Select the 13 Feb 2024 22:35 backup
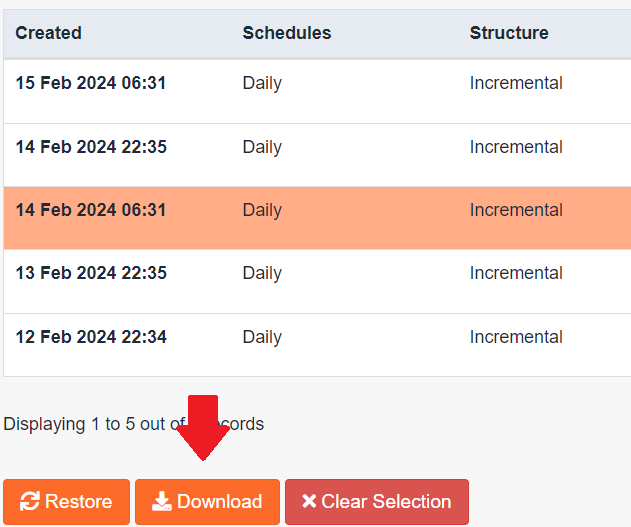The image size is (631, 527). tap(91, 273)
